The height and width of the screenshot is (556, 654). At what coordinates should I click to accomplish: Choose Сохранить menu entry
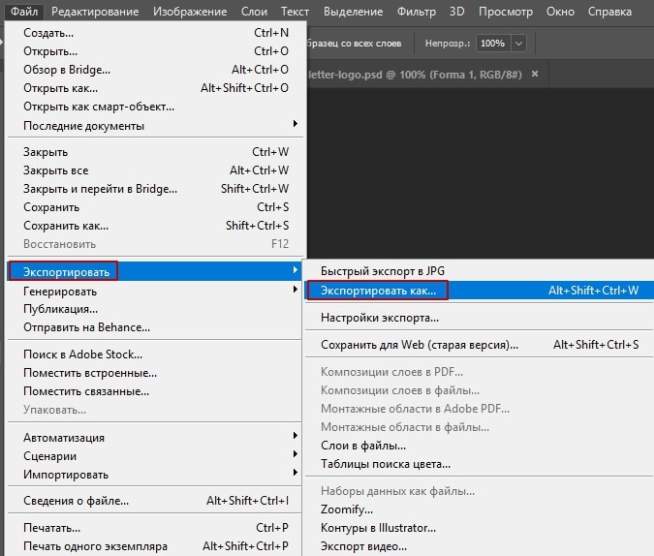point(156,207)
